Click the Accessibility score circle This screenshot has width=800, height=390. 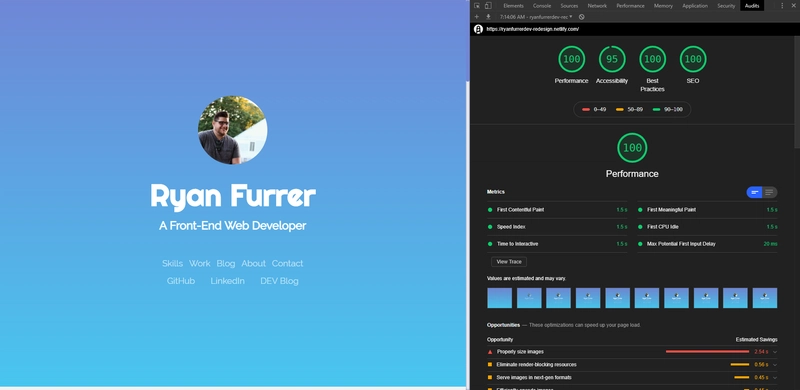[x=612, y=59]
